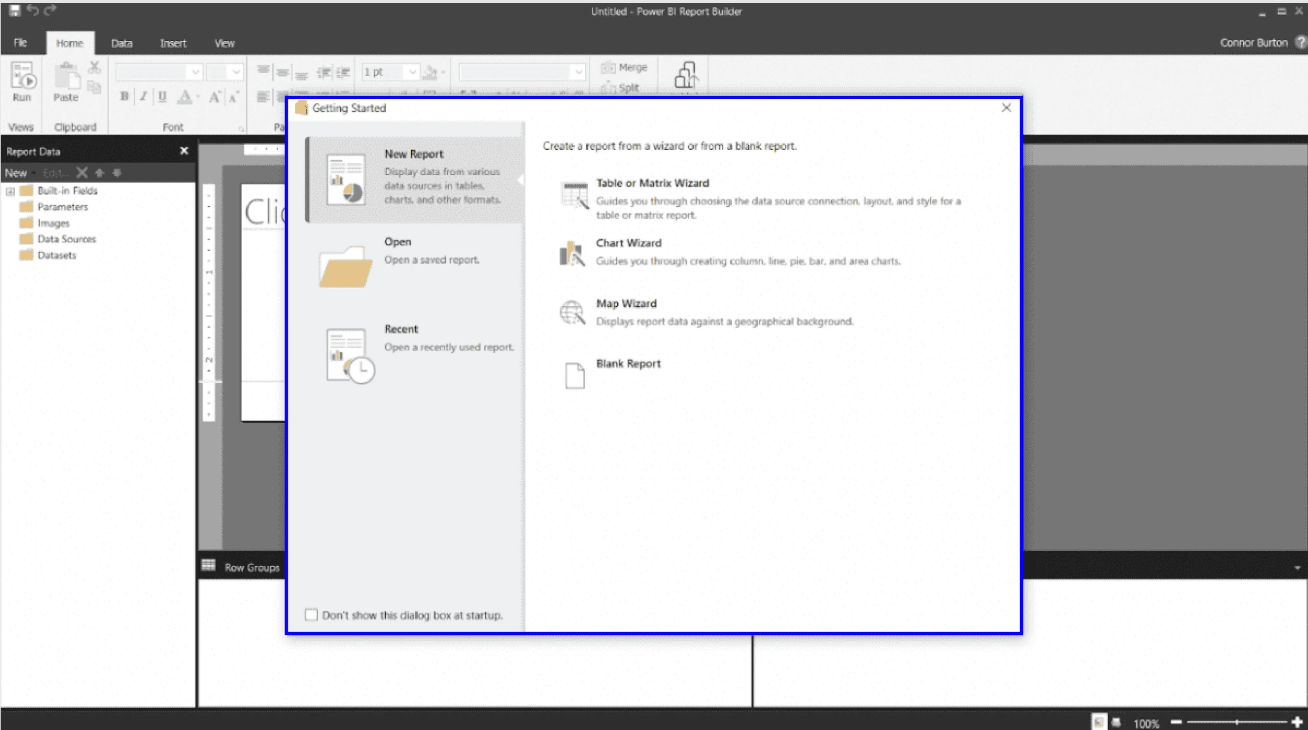The height and width of the screenshot is (730, 1308).
Task: Select the Datasets folder in Report Data
Action: coord(58,253)
